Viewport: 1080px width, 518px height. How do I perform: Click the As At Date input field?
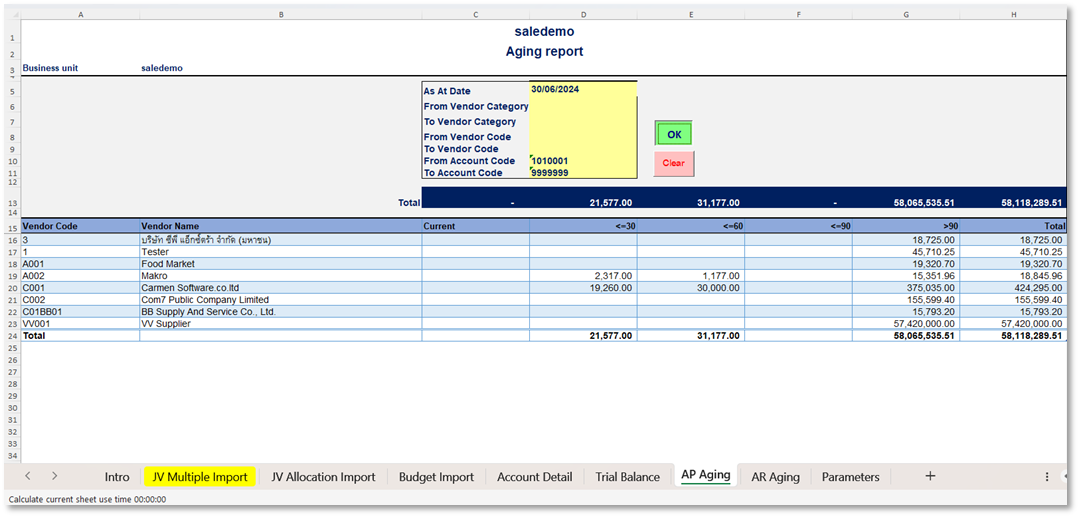tap(582, 90)
